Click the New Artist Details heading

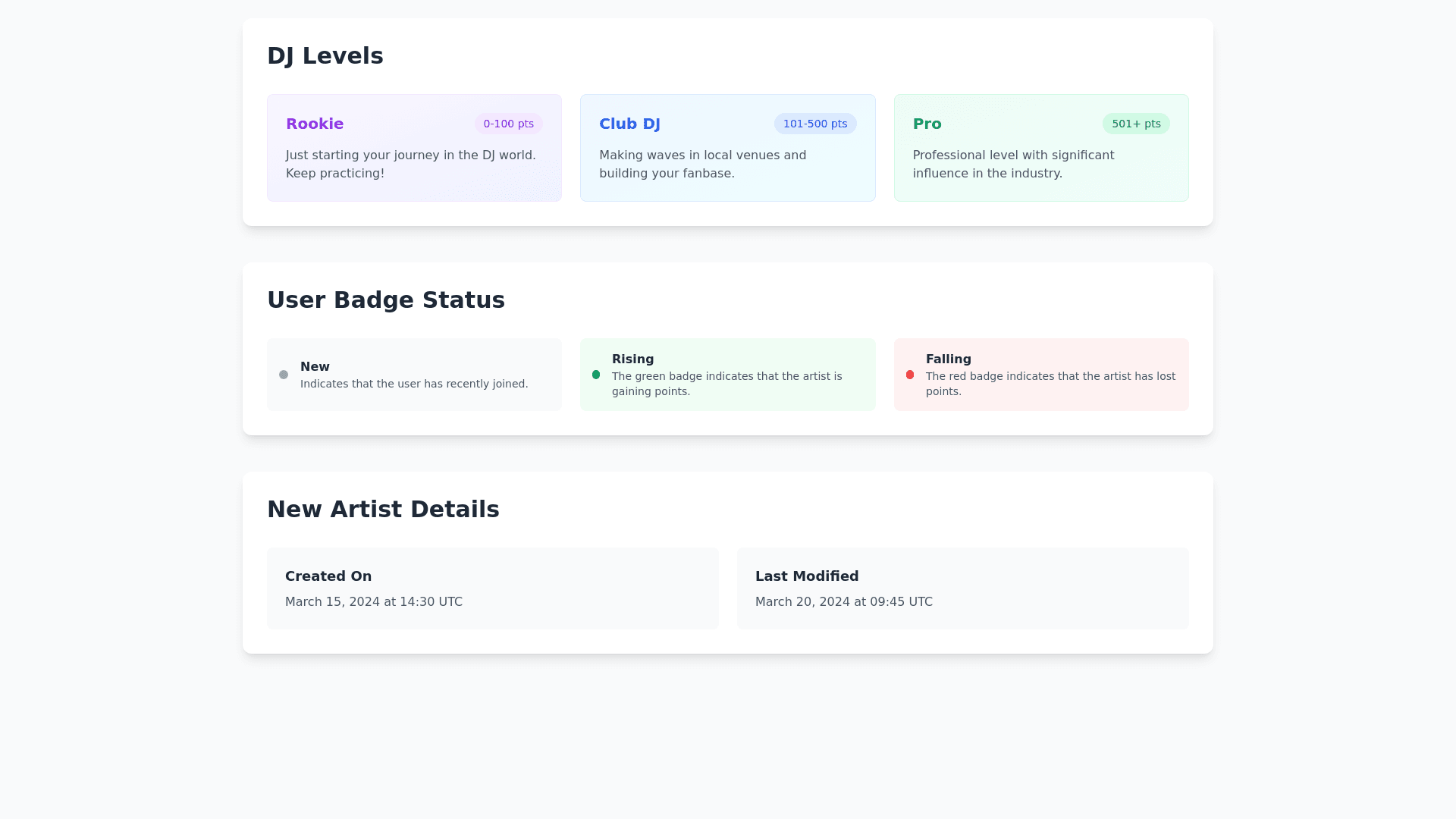point(383,510)
